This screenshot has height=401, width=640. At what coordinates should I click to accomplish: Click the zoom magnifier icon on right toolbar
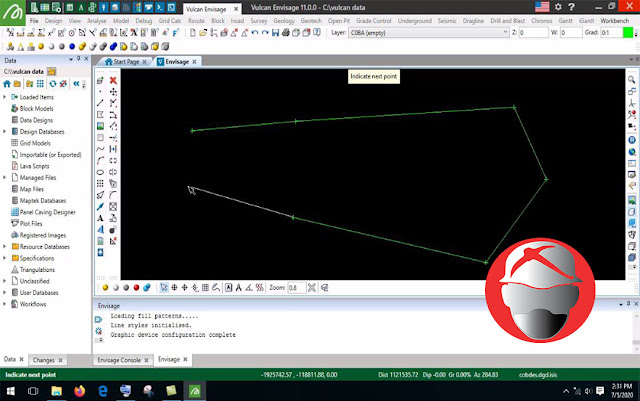(631, 80)
